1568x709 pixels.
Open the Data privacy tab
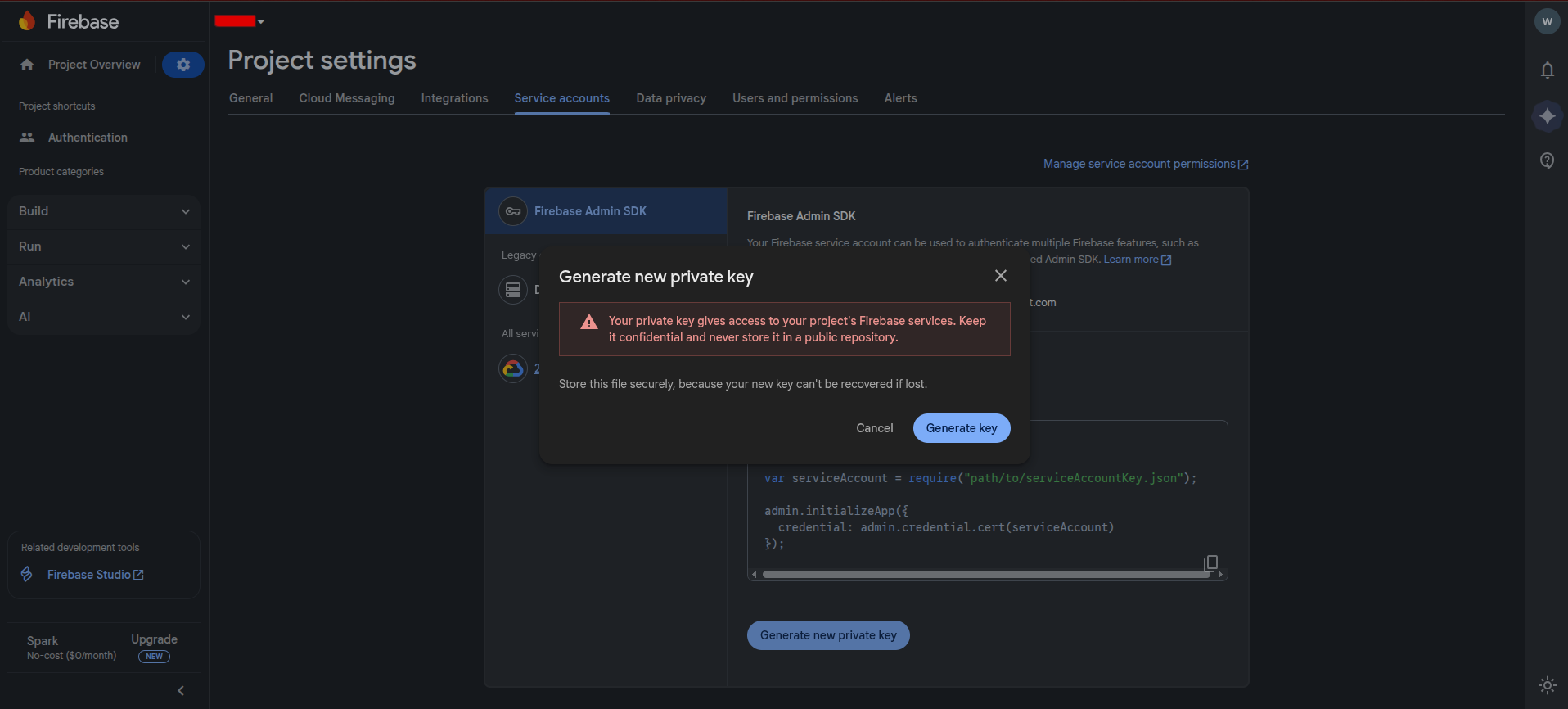[x=671, y=98]
